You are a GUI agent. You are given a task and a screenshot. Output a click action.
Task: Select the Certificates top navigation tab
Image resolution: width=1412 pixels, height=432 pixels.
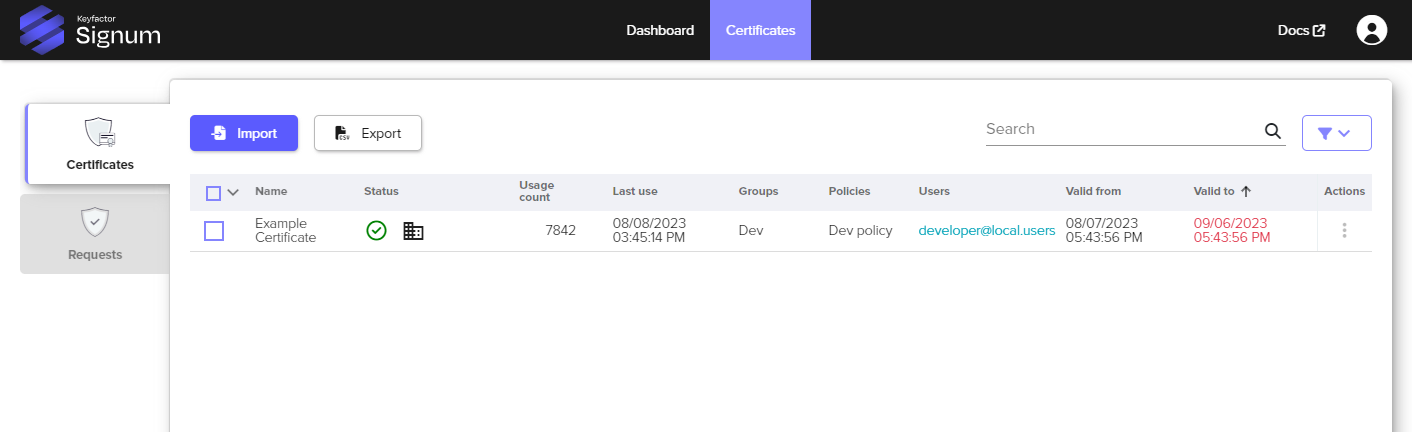click(x=760, y=30)
